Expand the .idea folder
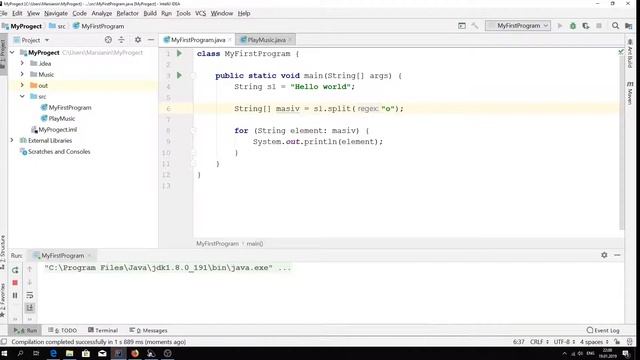Image resolution: width=640 pixels, height=360 pixels. point(22,63)
